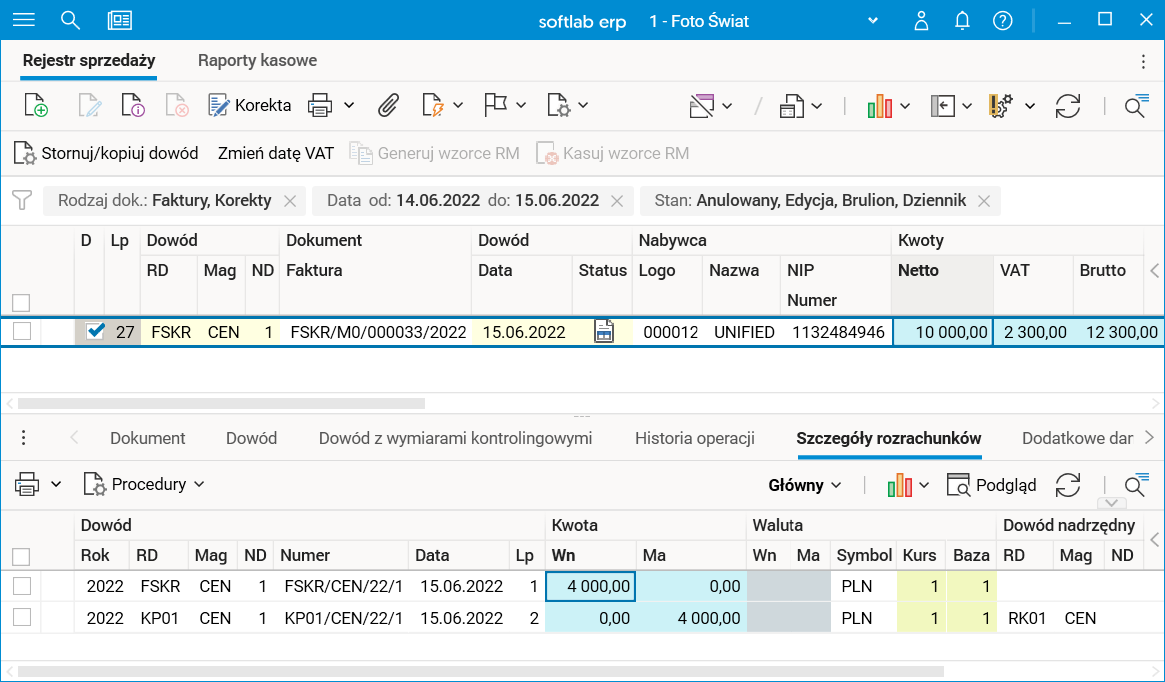The height and width of the screenshot is (682, 1165).
Task: Click the funnel filter icon
Action: tap(21, 200)
